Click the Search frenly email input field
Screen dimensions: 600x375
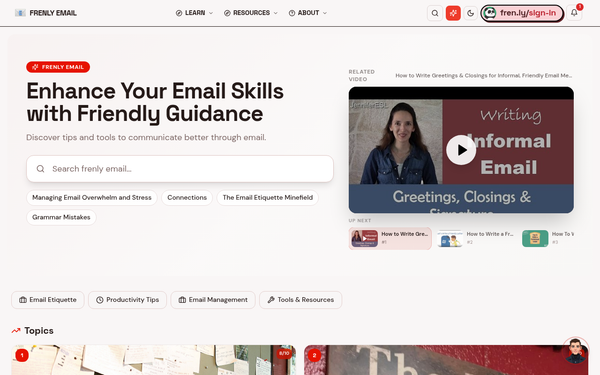[x=180, y=169]
